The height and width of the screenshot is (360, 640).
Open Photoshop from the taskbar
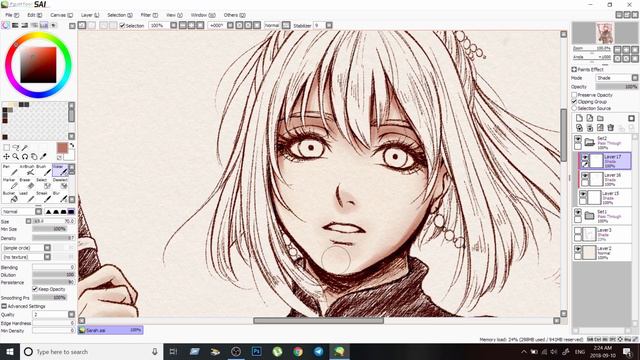coord(257,351)
